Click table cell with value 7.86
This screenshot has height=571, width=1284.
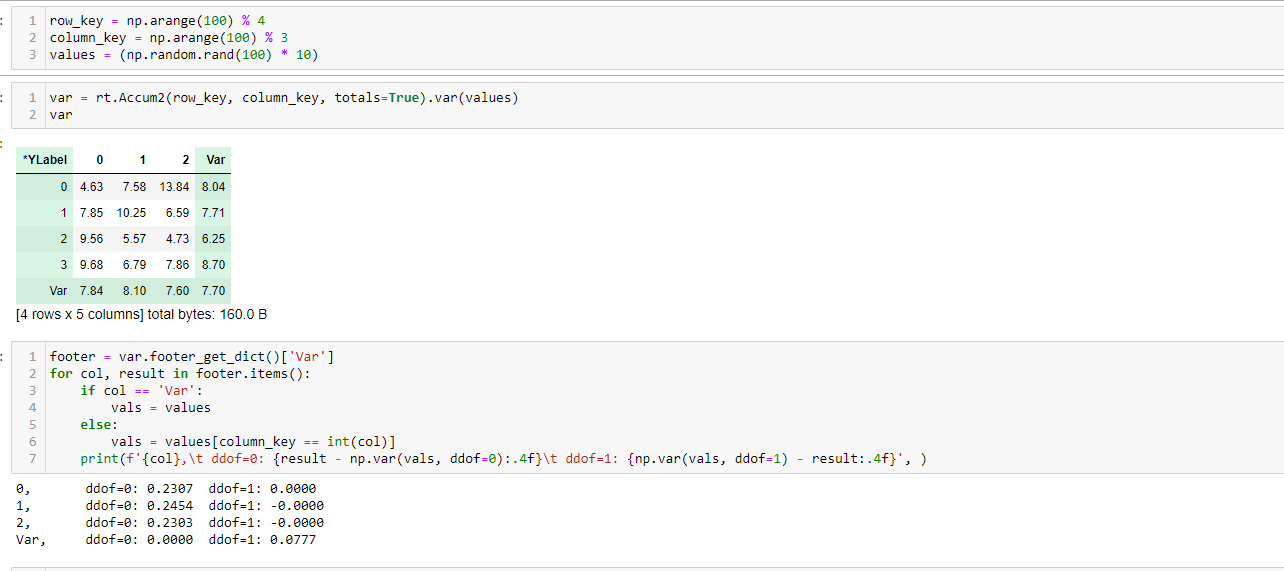coord(177,265)
